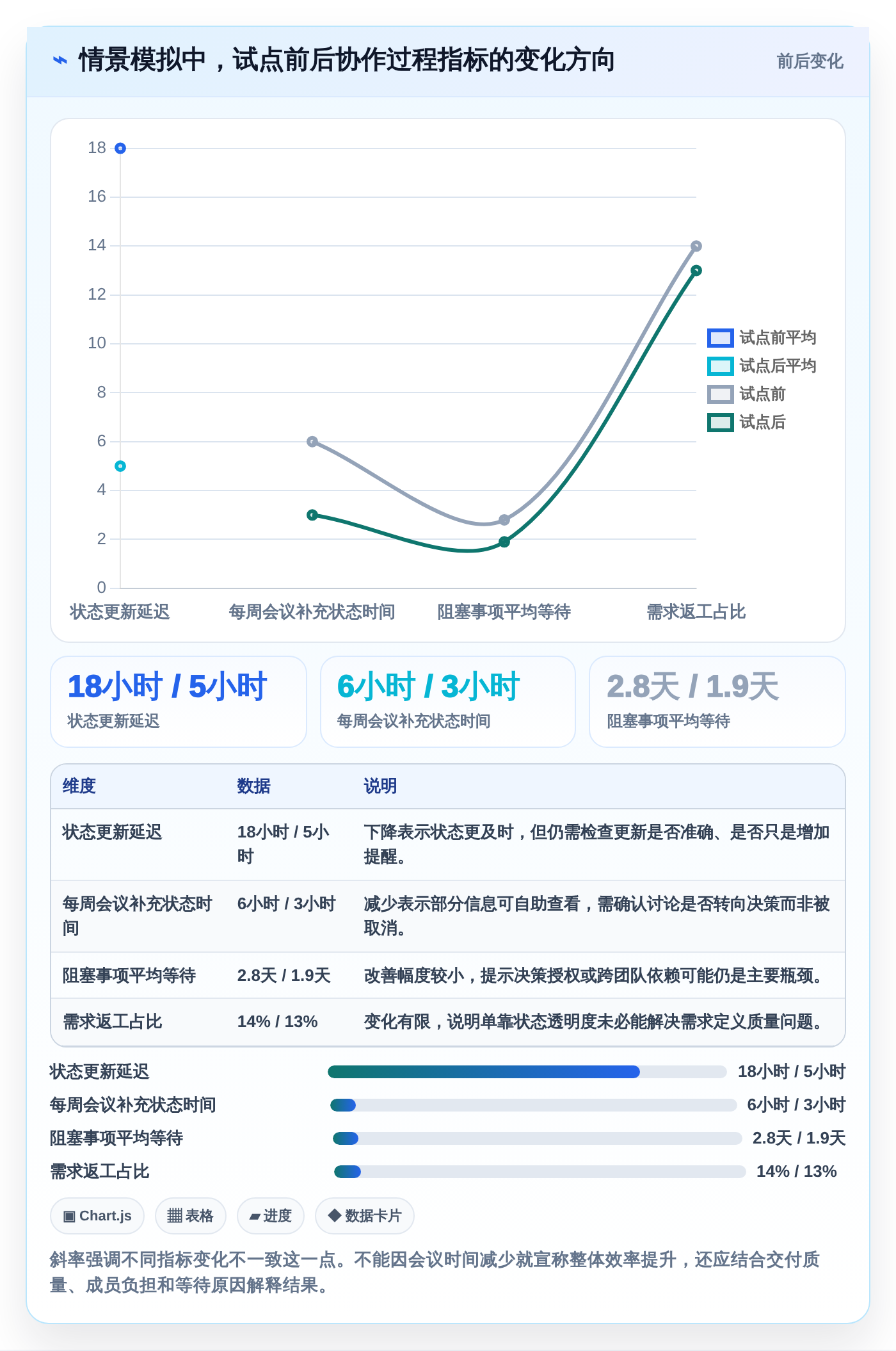This screenshot has height=1351, width=896.
Task: Click progress value 14% / 13%
Action: pyautogui.click(x=797, y=1172)
